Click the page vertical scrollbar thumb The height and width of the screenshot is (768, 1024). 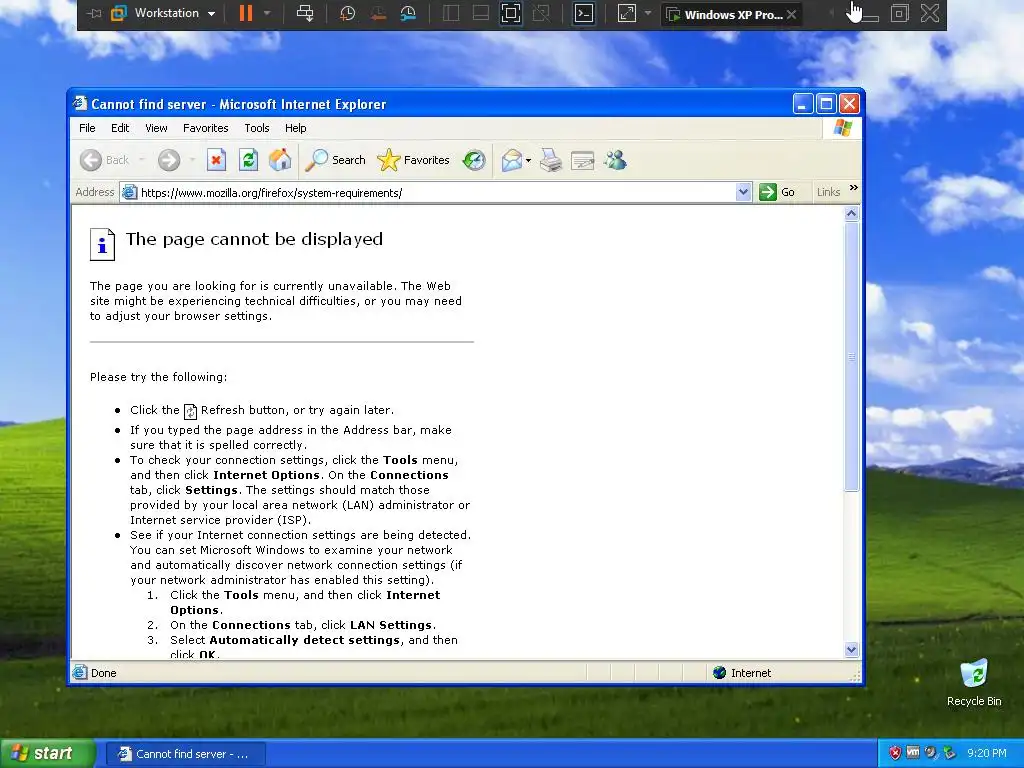pyautogui.click(x=851, y=357)
